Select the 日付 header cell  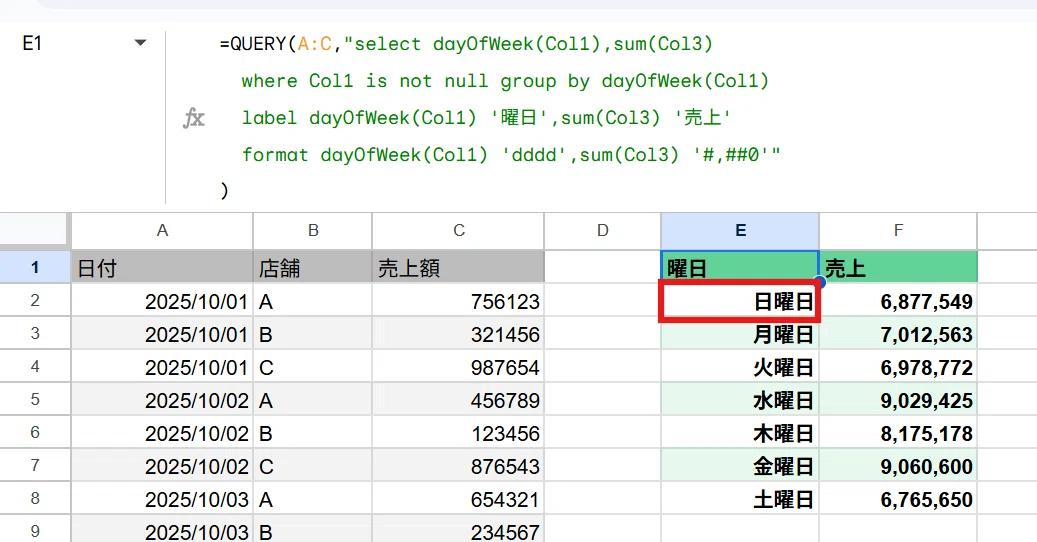tap(162, 267)
